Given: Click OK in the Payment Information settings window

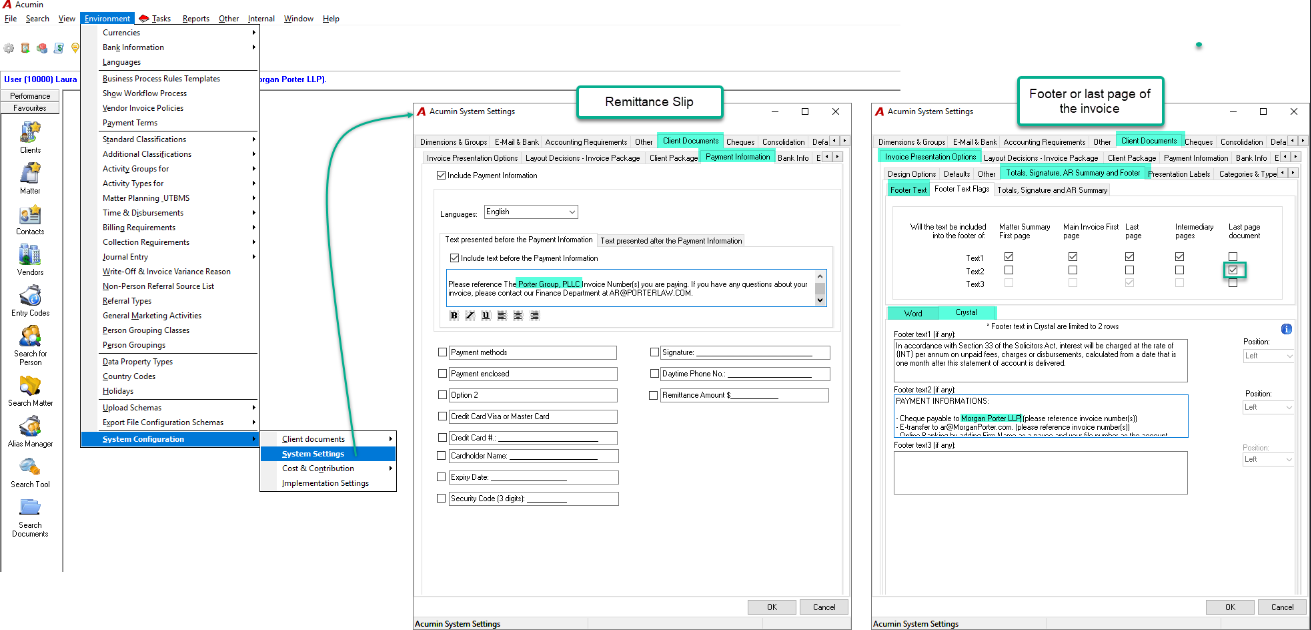Looking at the screenshot, I should point(772,607).
